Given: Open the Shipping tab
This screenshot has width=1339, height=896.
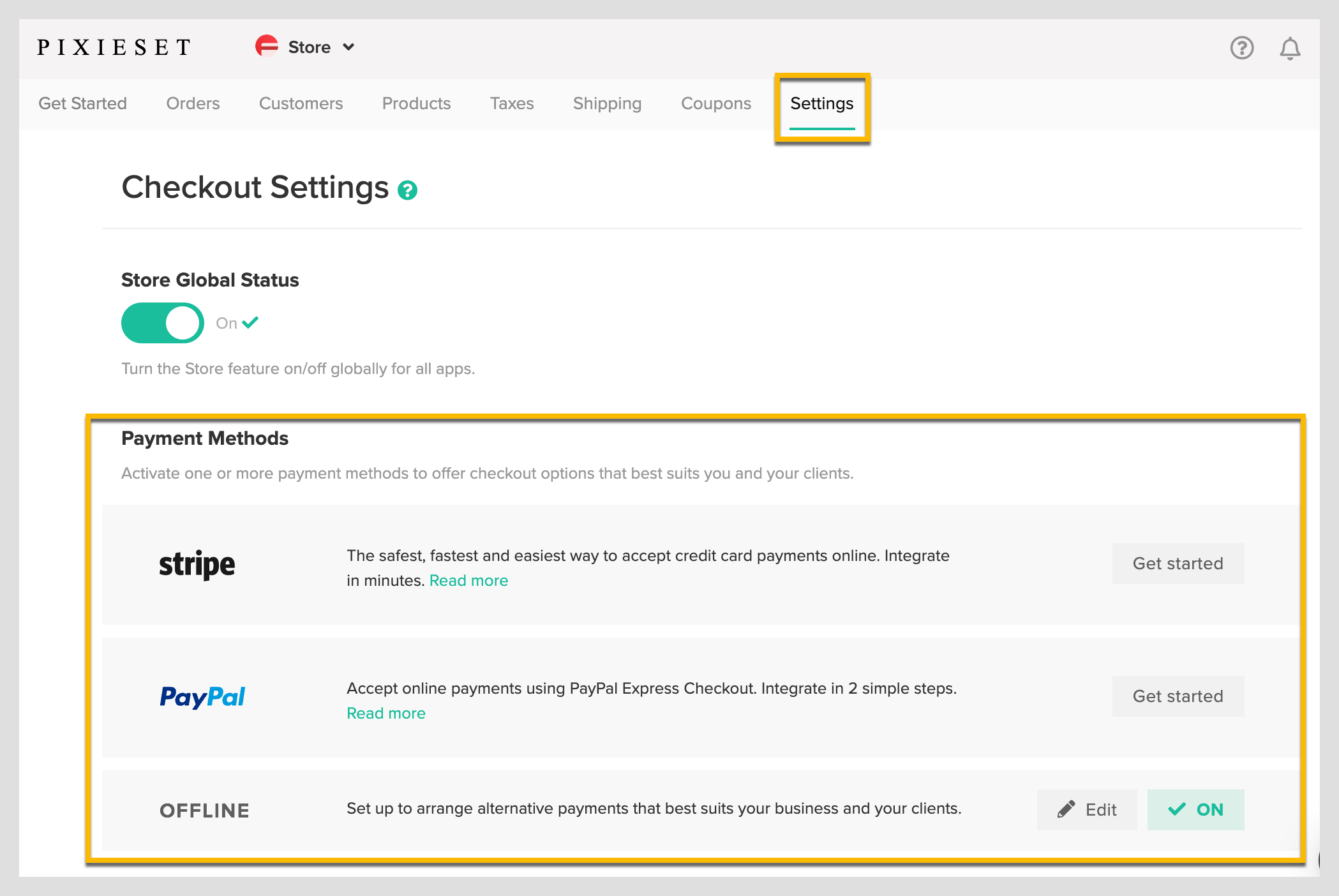Looking at the screenshot, I should (x=607, y=103).
